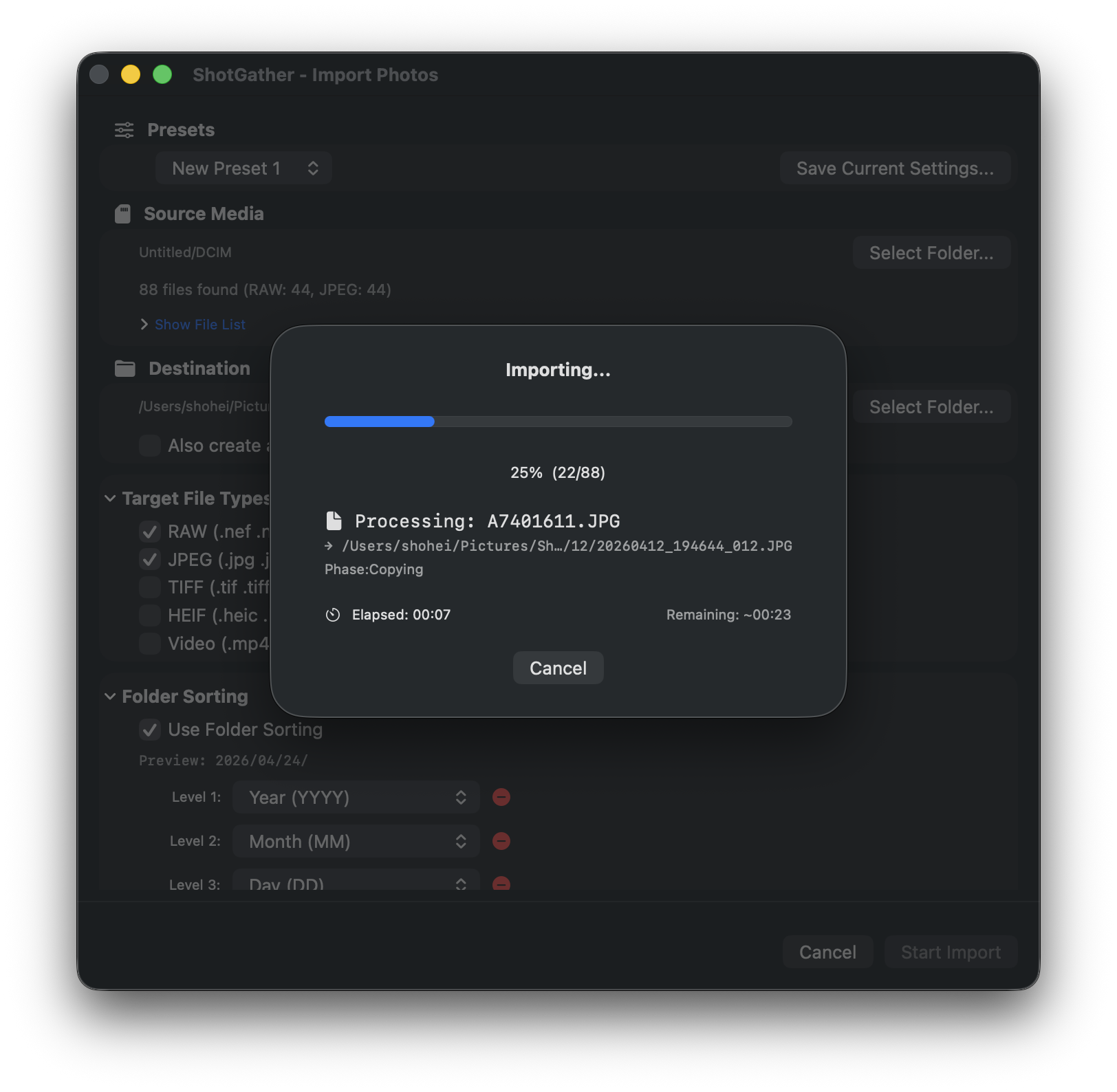
Task: Click the Presets sliders icon
Action: (x=124, y=130)
